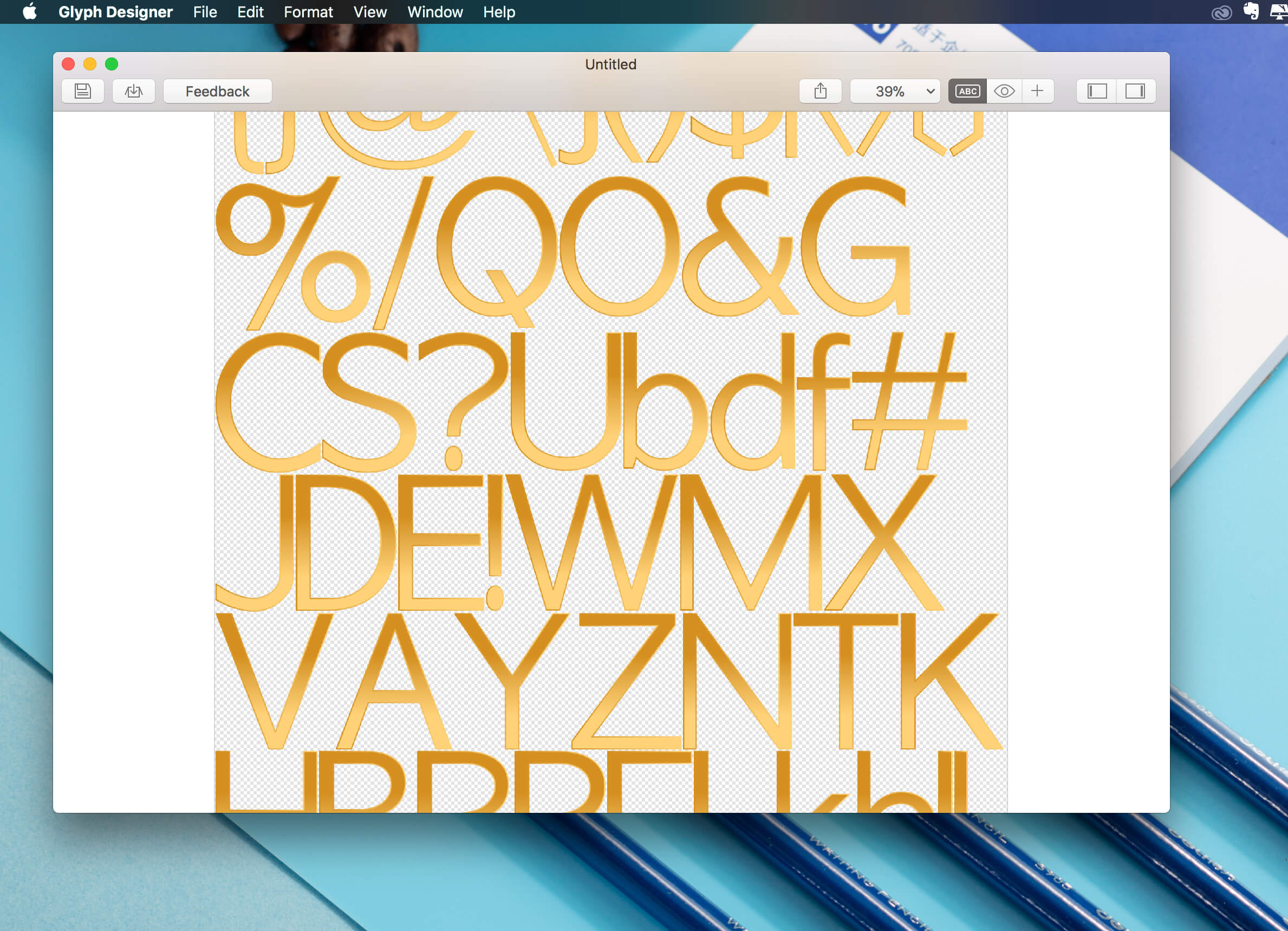Open the 39% zoom dropdown
The image size is (1288, 931).
[x=895, y=92]
